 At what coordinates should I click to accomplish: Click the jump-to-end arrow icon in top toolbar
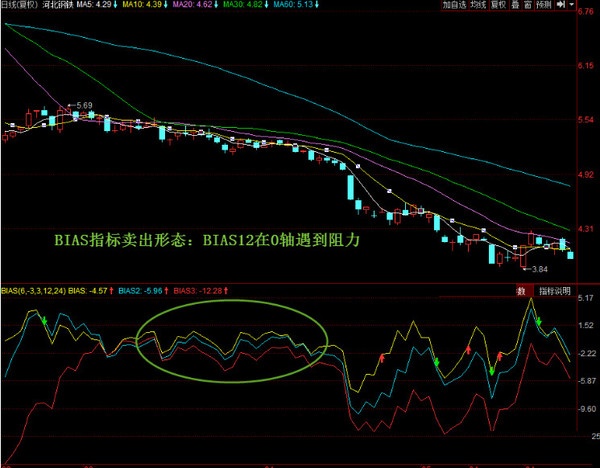561,5
